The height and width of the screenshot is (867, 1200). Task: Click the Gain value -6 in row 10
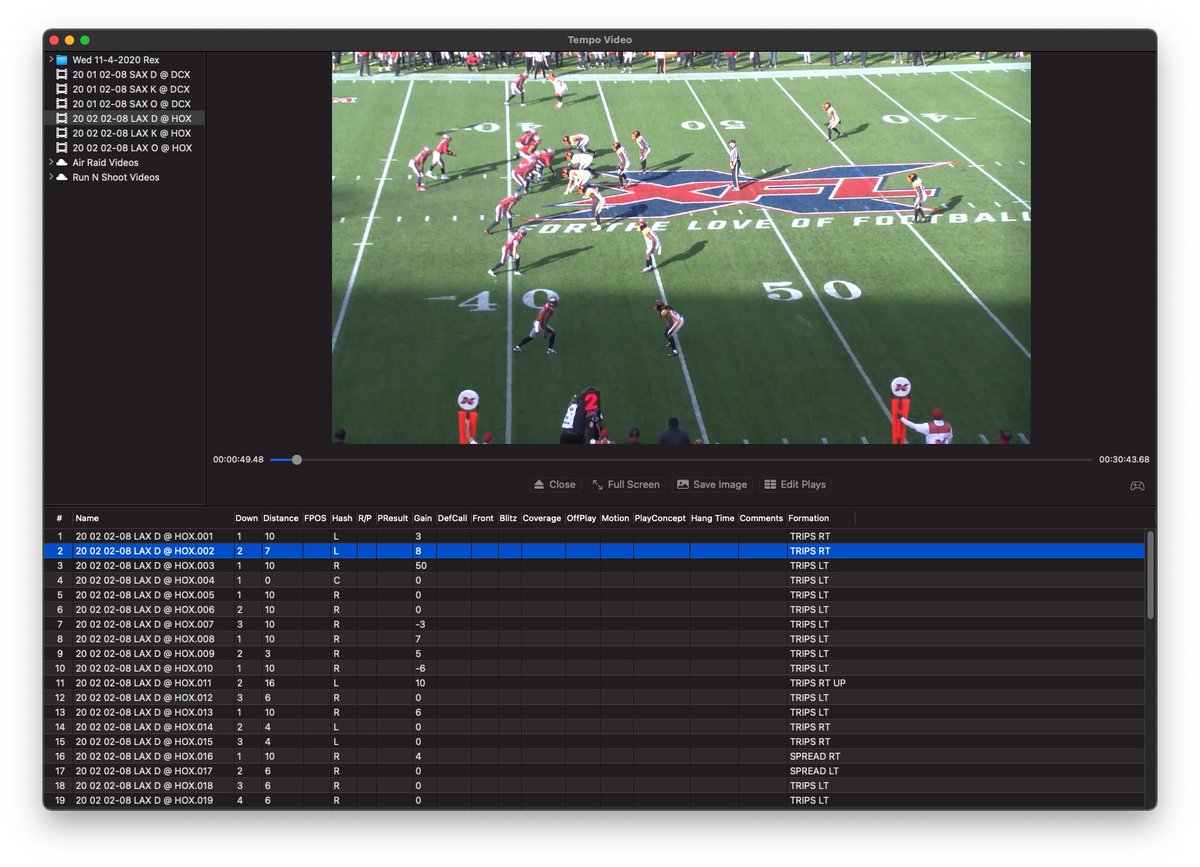point(420,668)
